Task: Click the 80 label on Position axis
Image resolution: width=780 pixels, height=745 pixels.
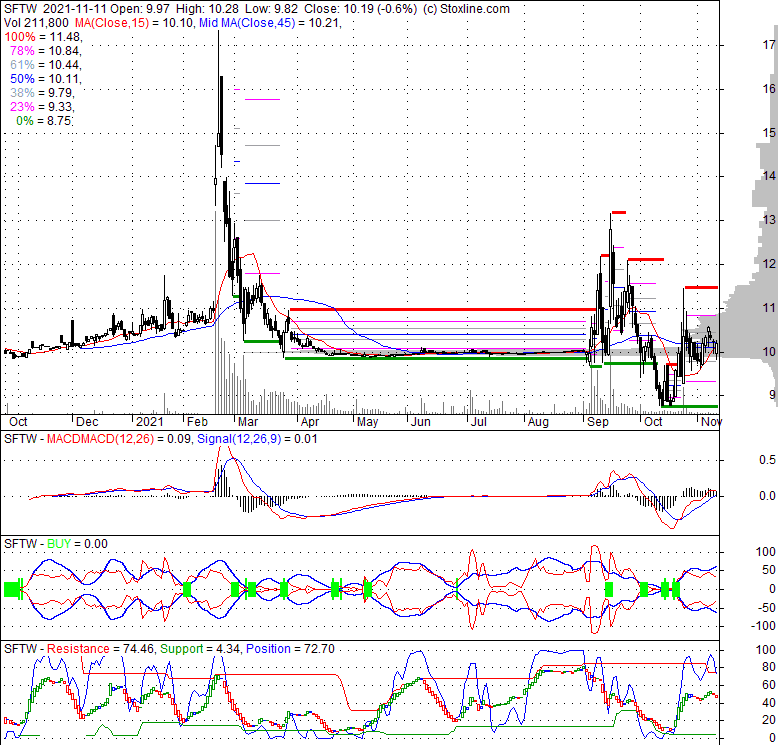Action: coord(769,667)
